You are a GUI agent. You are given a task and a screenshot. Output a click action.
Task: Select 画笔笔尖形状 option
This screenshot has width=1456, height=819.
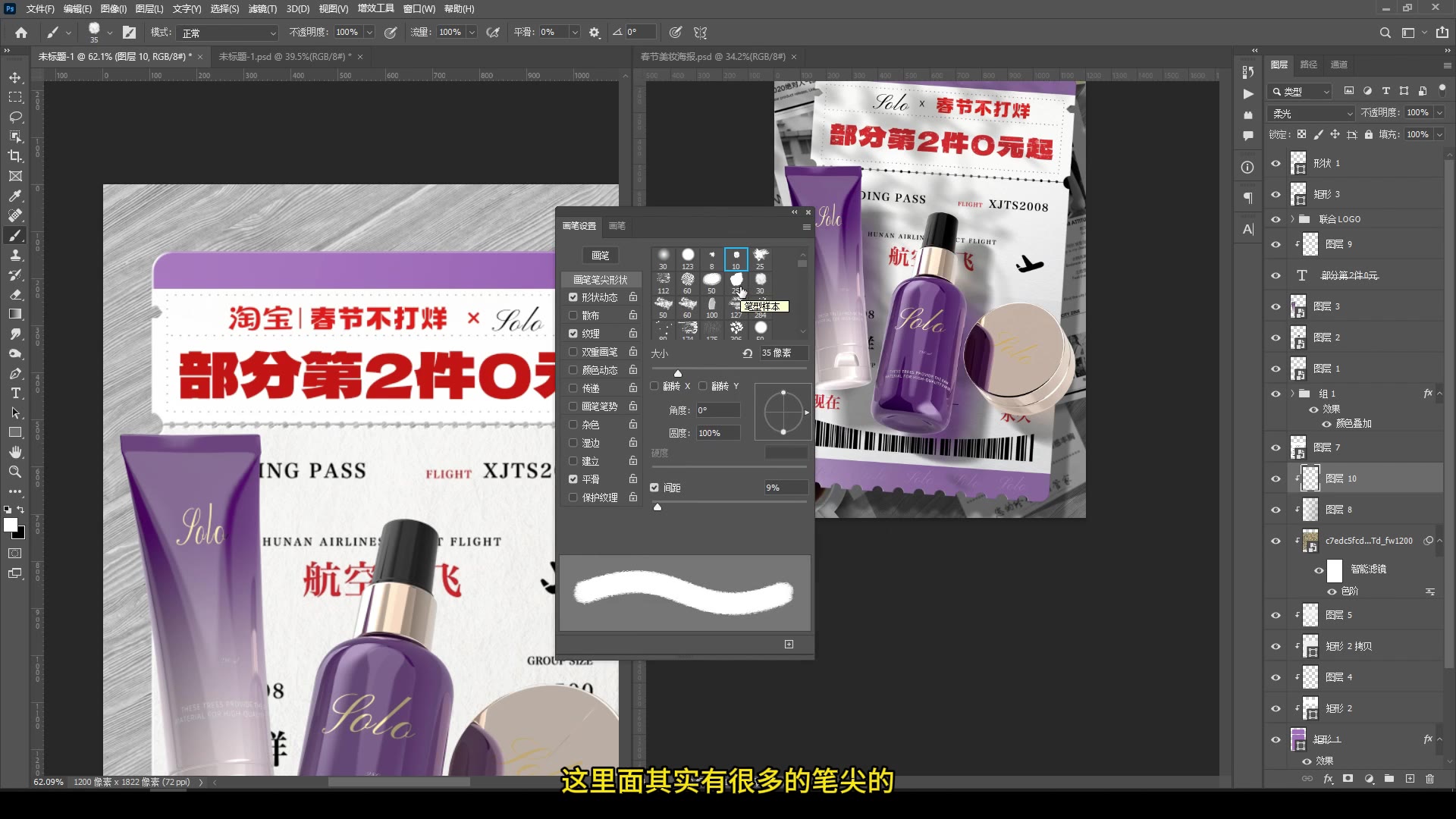601,280
